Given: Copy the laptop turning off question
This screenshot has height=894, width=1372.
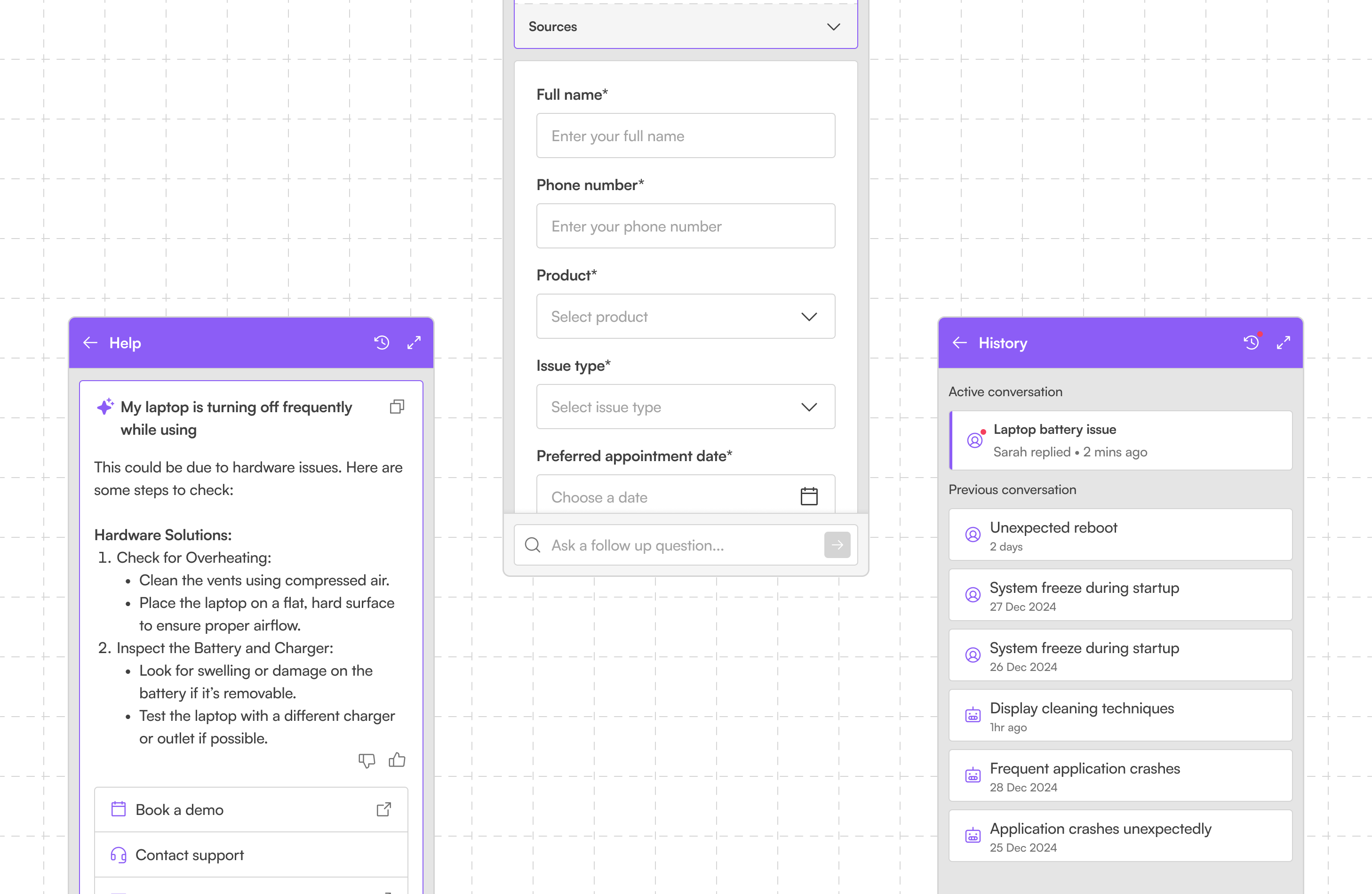Looking at the screenshot, I should (x=397, y=407).
